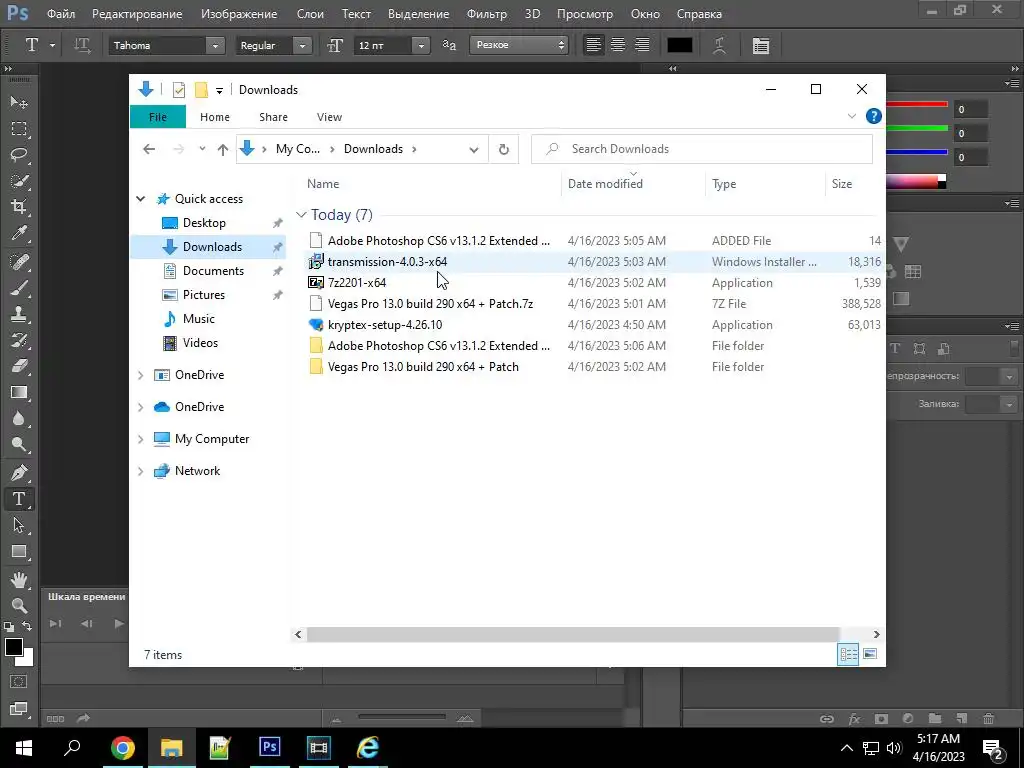The height and width of the screenshot is (768, 1024).
Task: Select the Lasso tool
Action: tap(19, 155)
